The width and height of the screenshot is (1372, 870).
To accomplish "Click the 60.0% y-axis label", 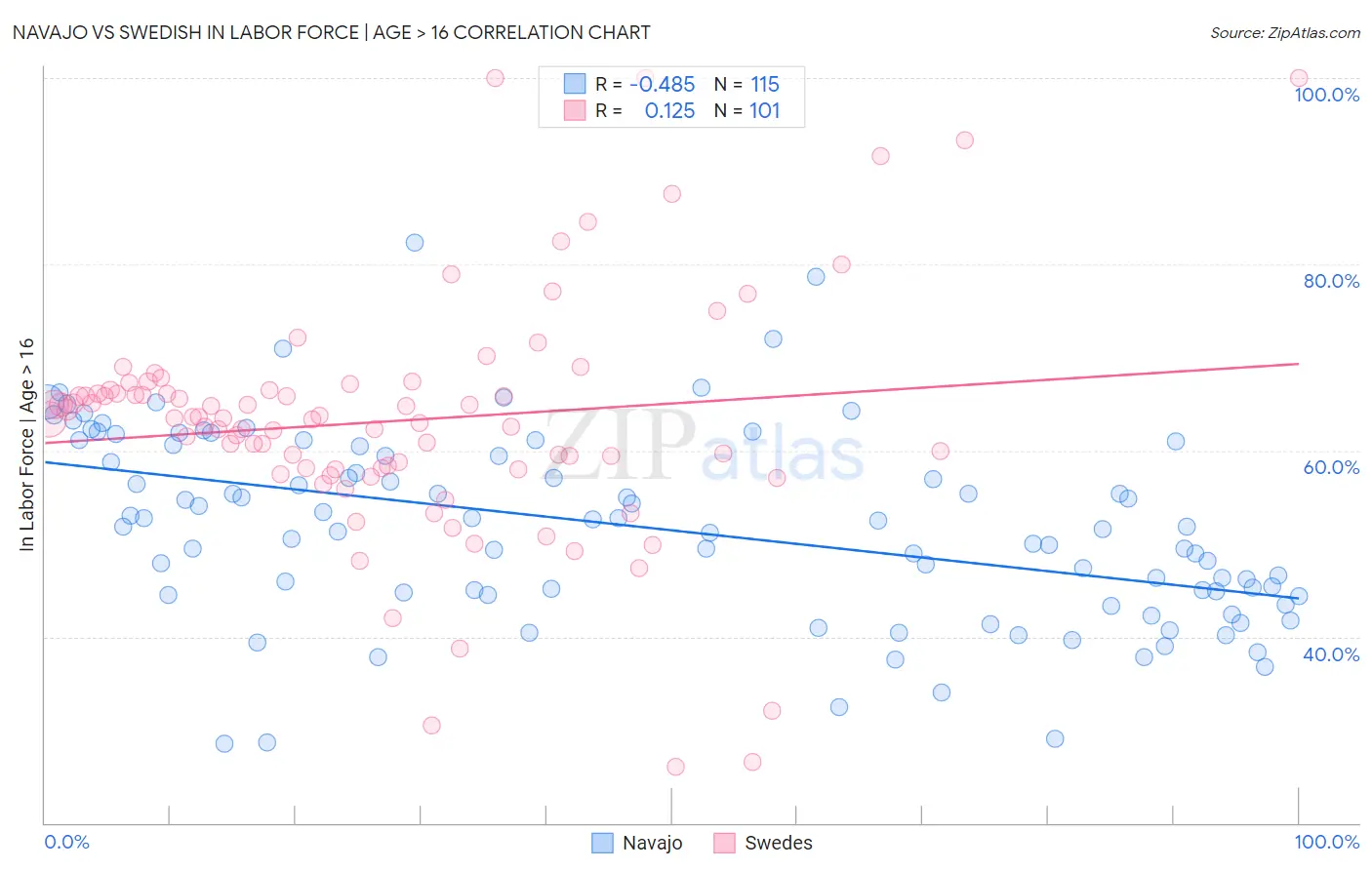I will click(x=1331, y=467).
